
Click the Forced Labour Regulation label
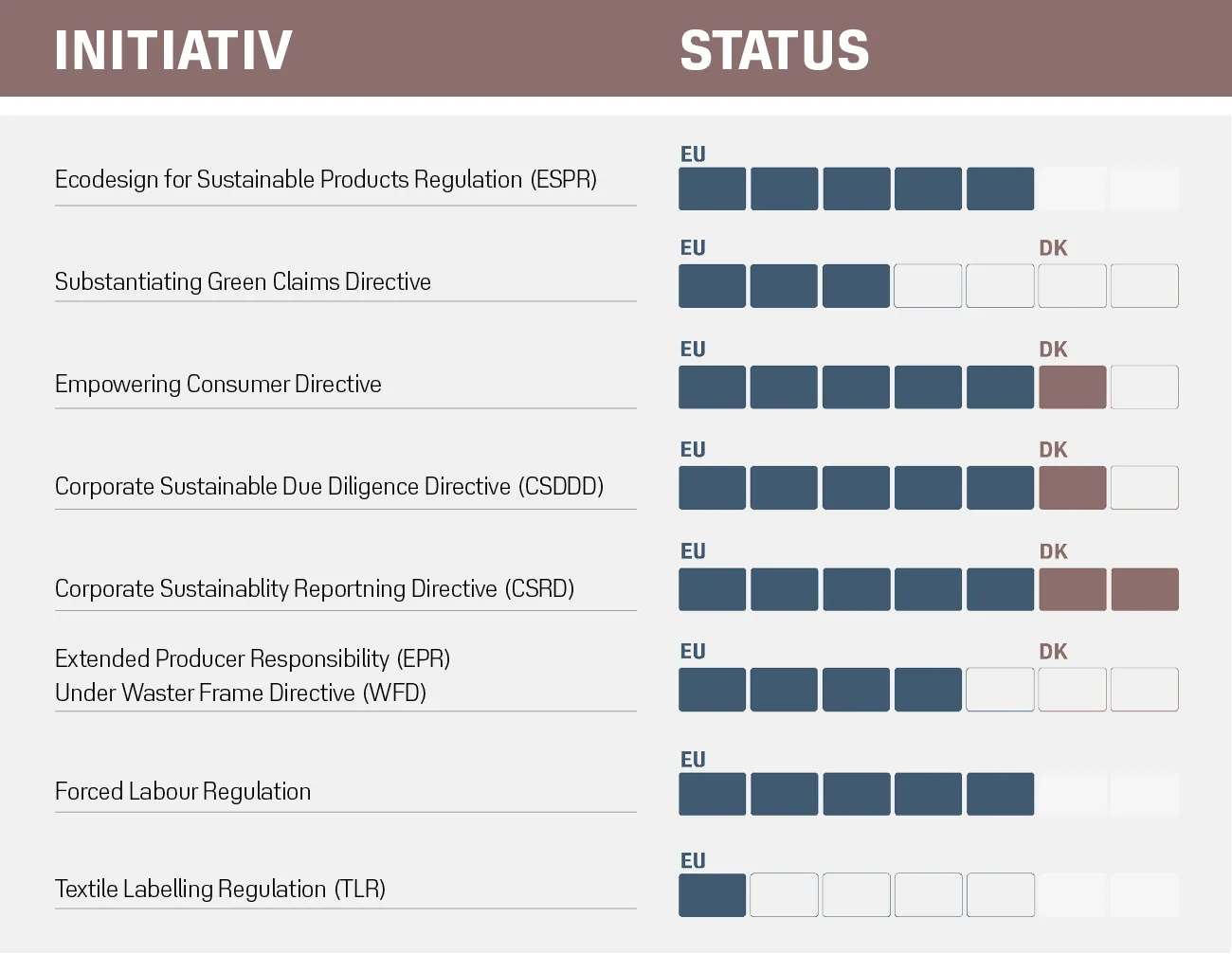(183, 791)
